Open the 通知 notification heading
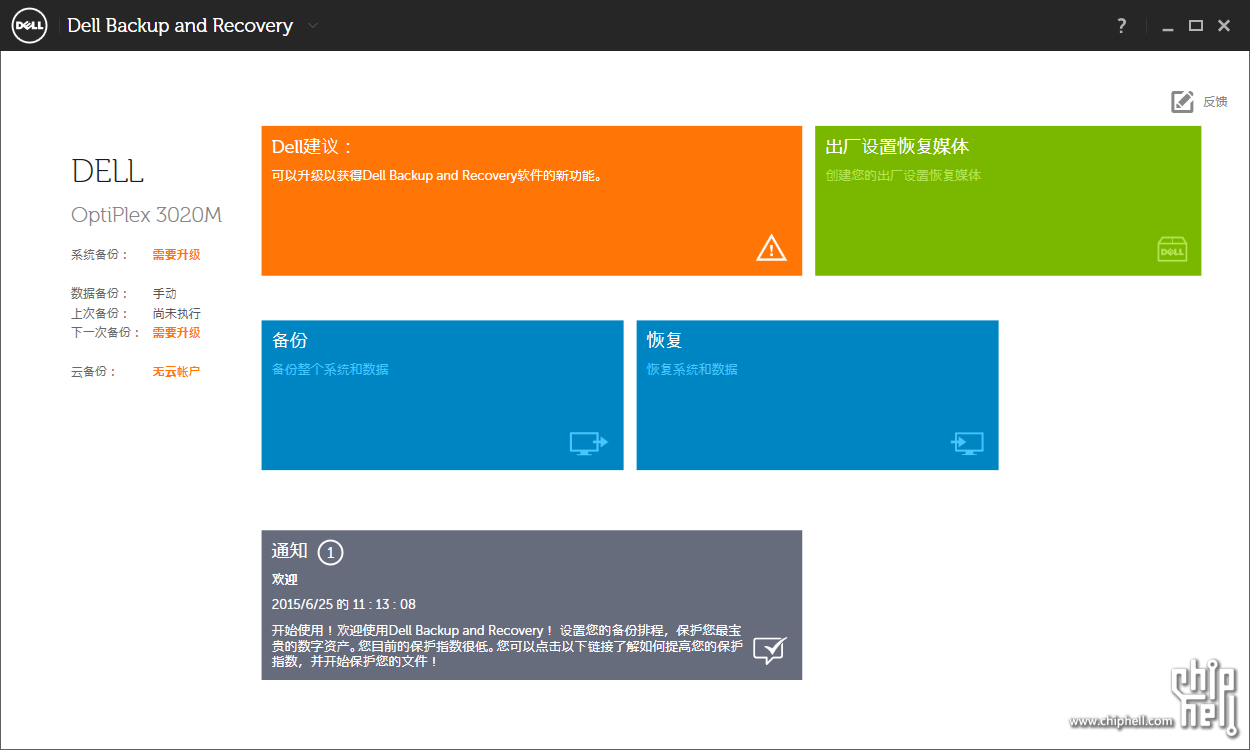The width and height of the screenshot is (1250, 750). (x=290, y=551)
